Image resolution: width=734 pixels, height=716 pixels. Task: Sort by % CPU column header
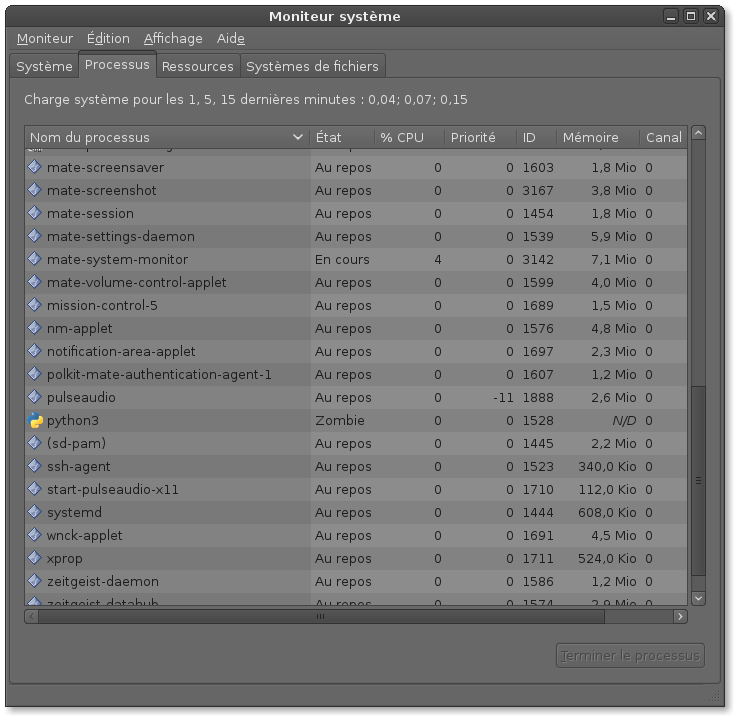(x=410, y=137)
